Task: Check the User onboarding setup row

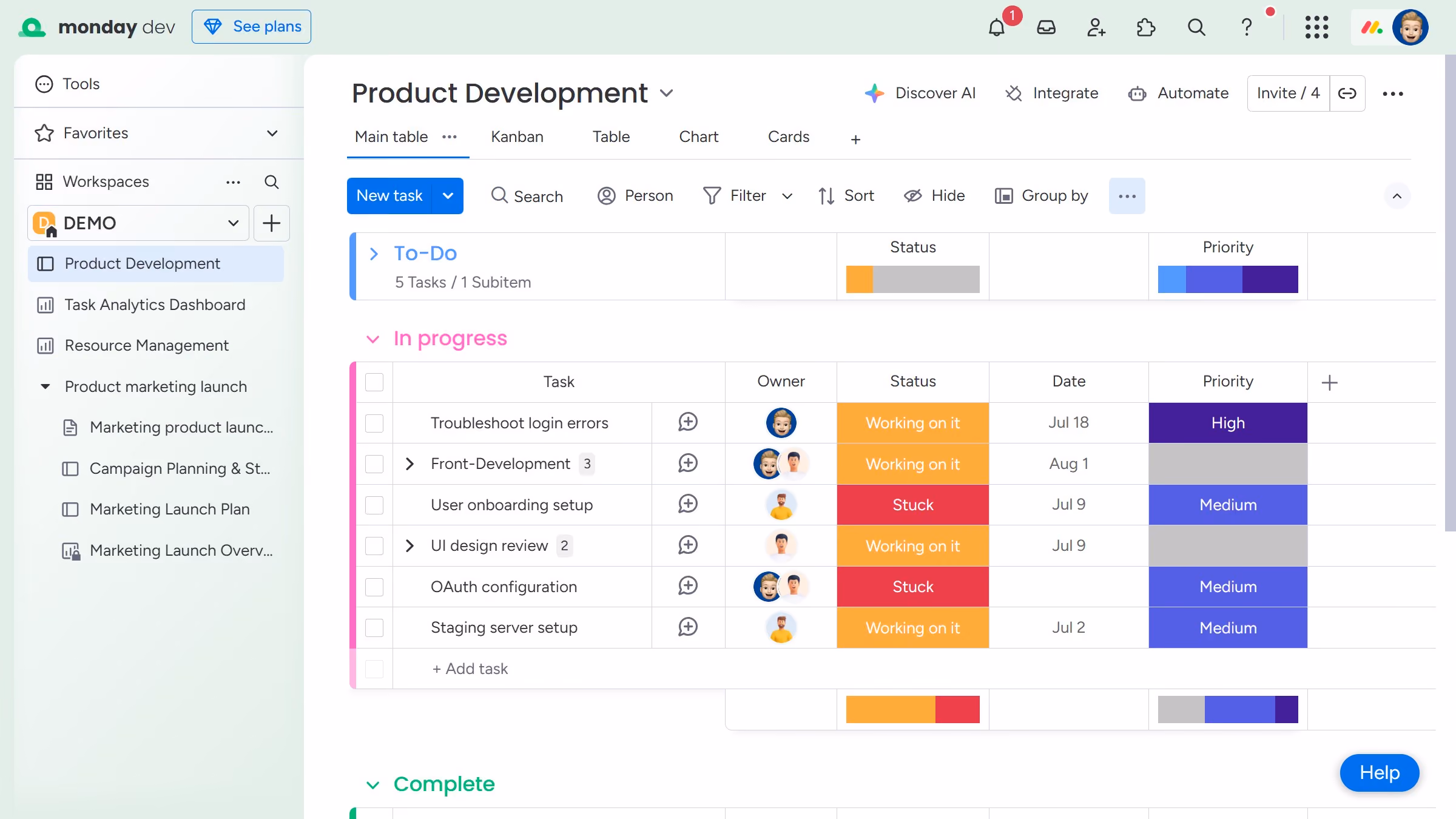Action: pos(374,505)
